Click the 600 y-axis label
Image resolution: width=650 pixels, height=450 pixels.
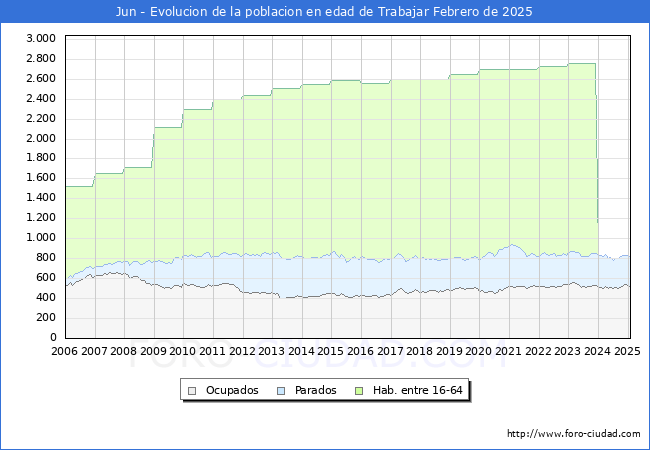46,277
